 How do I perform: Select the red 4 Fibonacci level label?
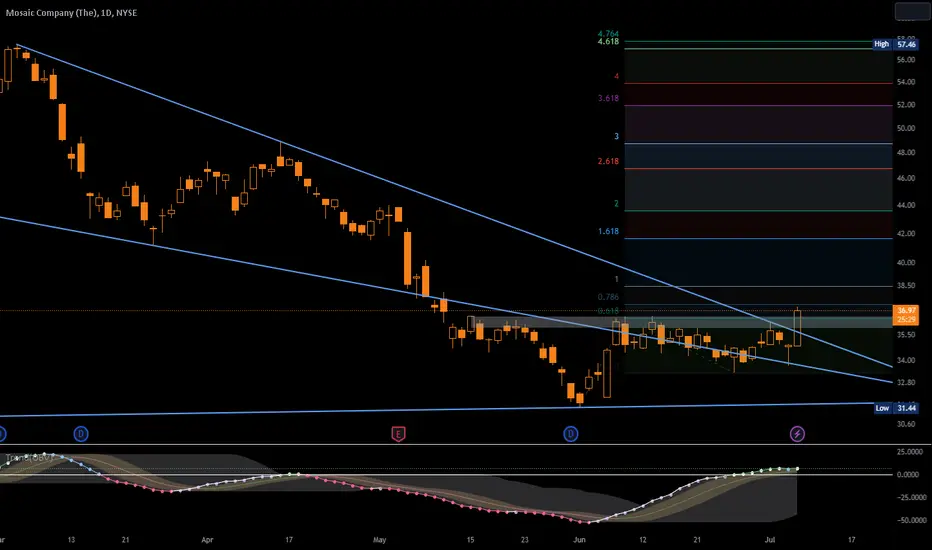click(x=616, y=76)
